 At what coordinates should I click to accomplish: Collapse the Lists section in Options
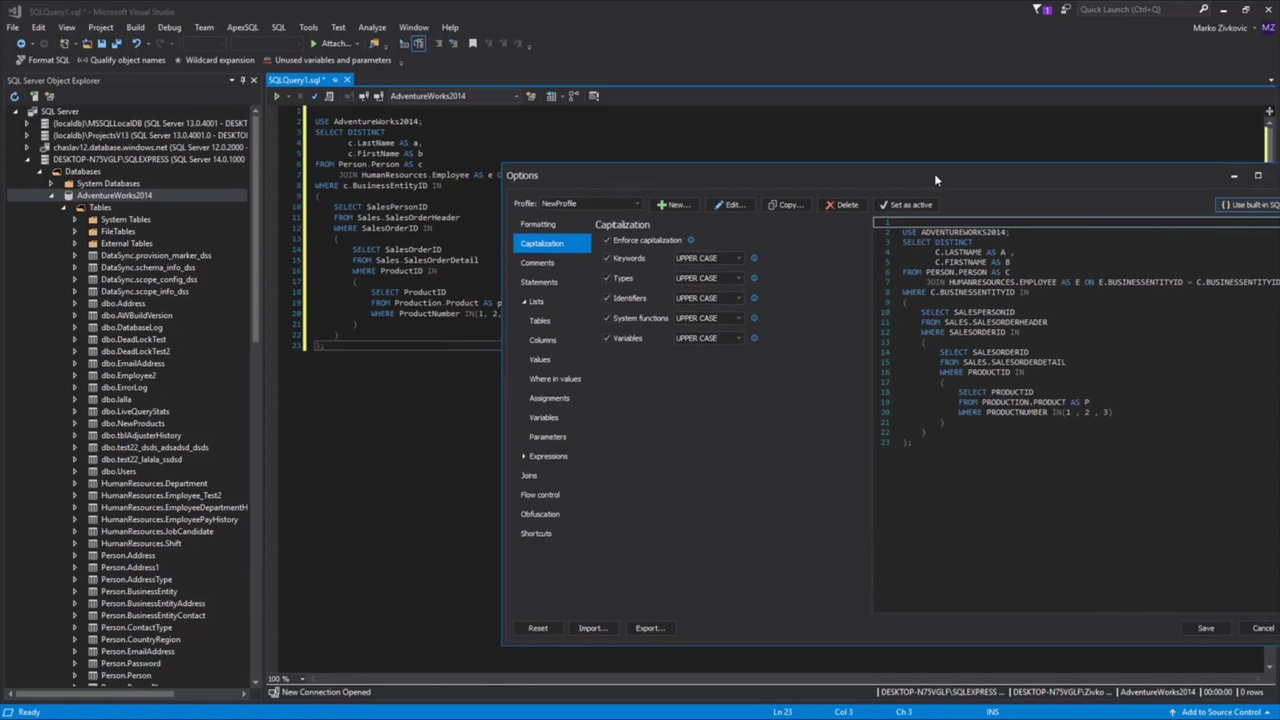pyautogui.click(x=524, y=301)
